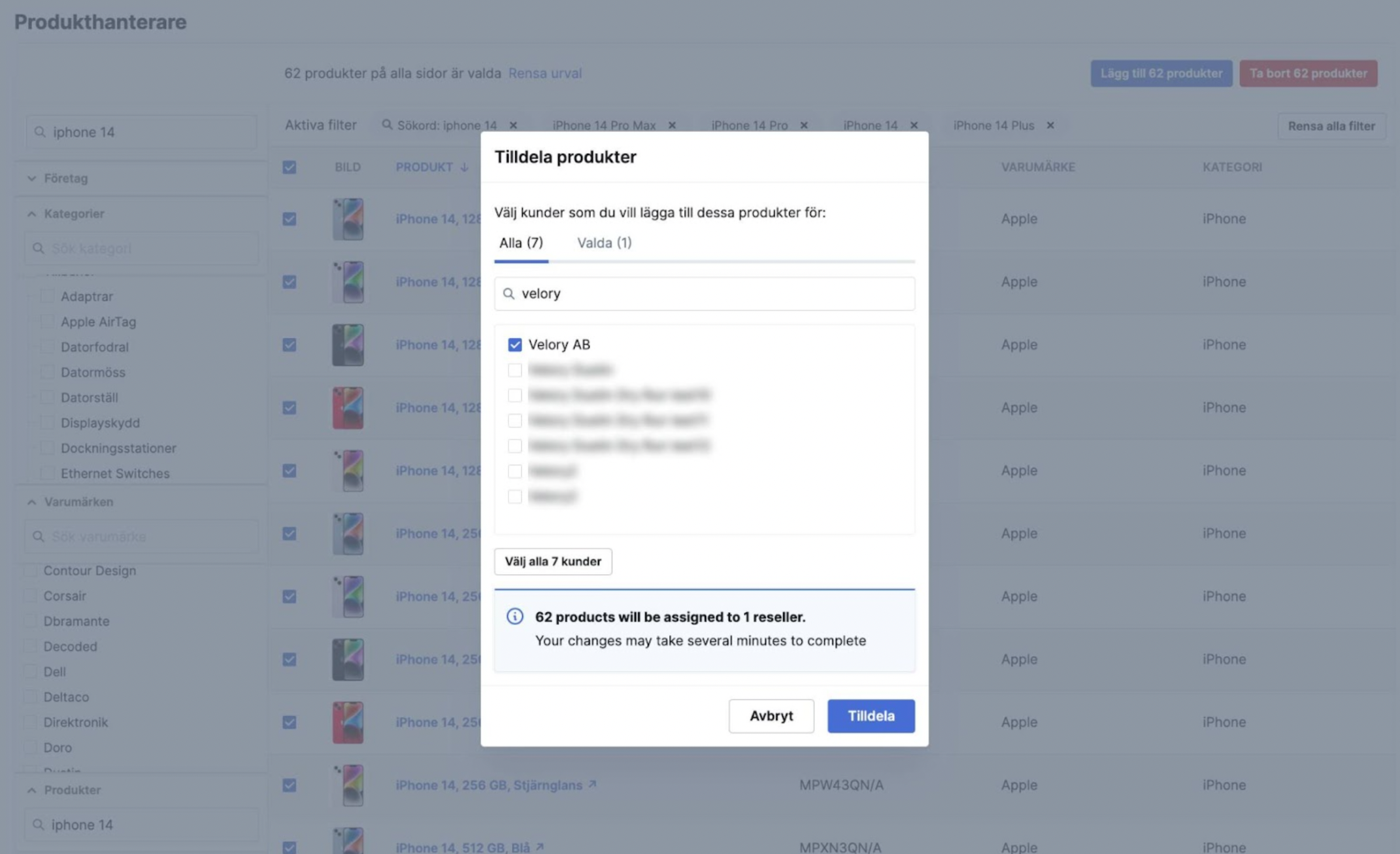1400x854 pixels.
Task: Click the magnifier icon in Sök kategori field
Action: pos(39,248)
